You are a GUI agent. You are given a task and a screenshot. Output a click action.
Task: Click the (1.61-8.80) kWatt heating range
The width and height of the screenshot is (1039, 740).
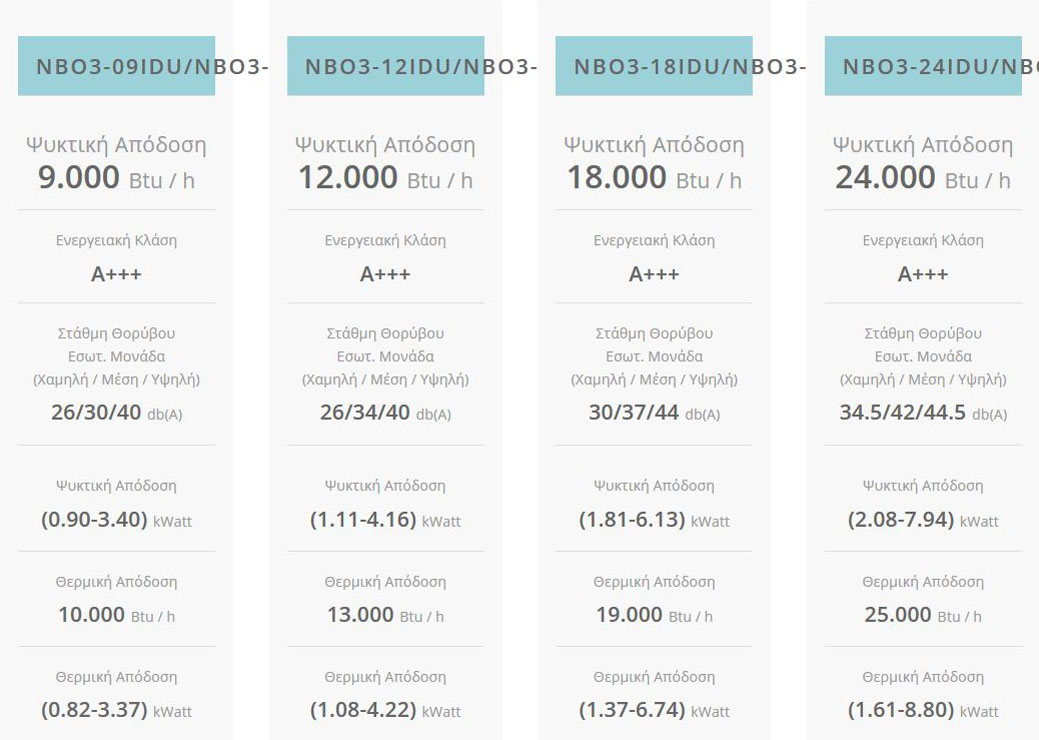(x=923, y=710)
